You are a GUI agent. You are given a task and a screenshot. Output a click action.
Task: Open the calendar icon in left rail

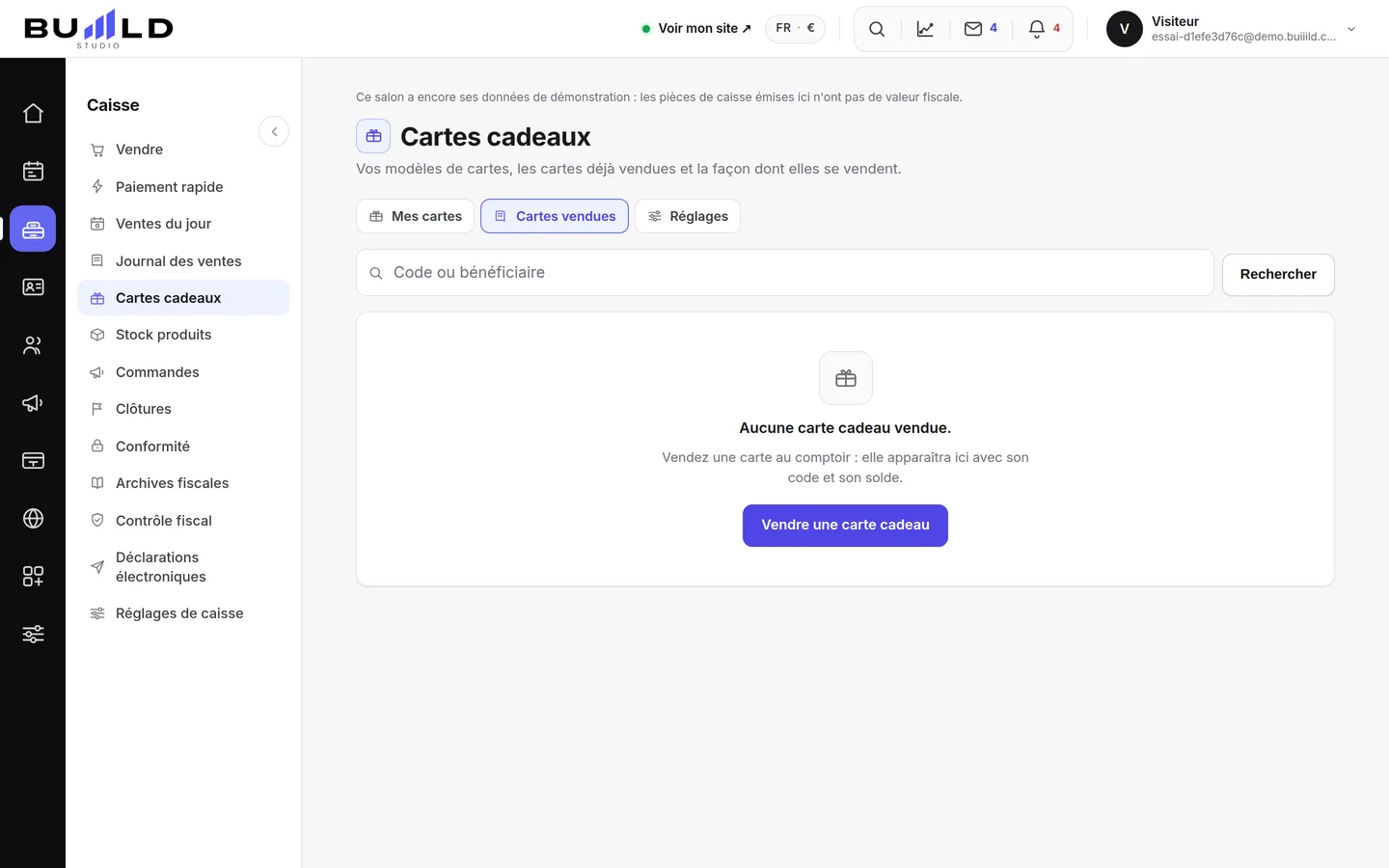click(33, 172)
